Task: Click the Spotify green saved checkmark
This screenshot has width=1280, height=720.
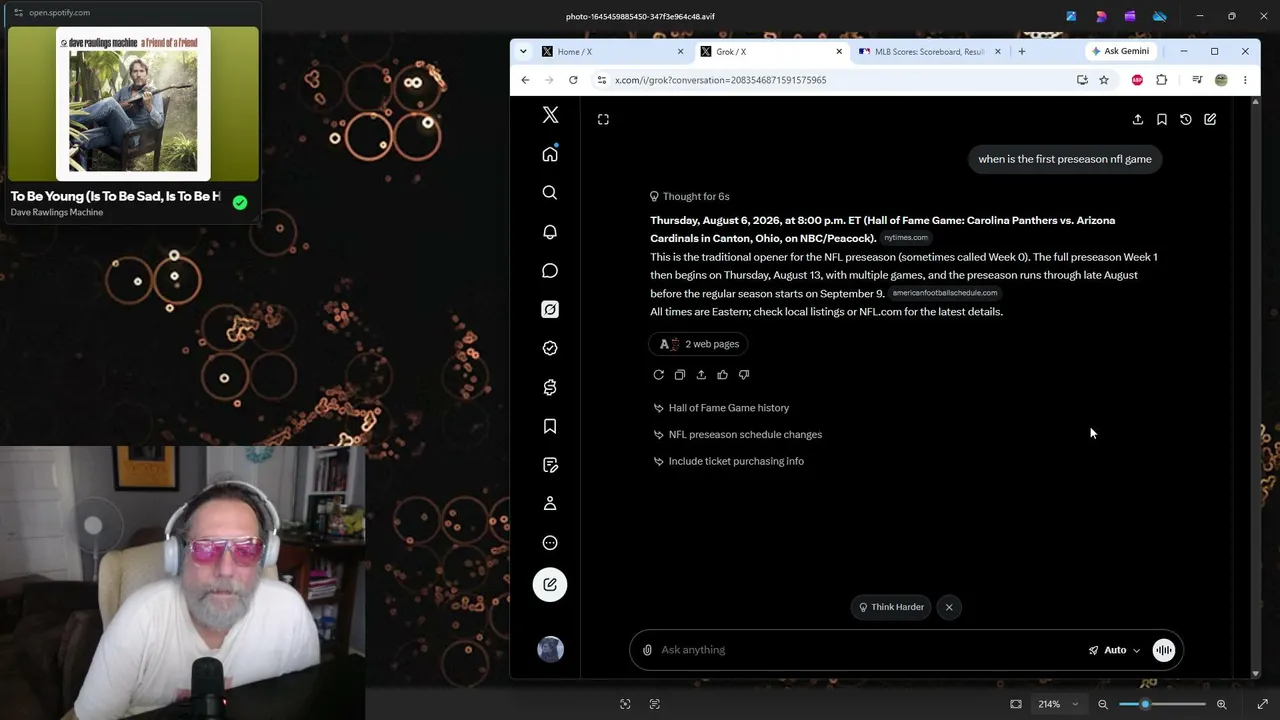Action: click(x=240, y=203)
